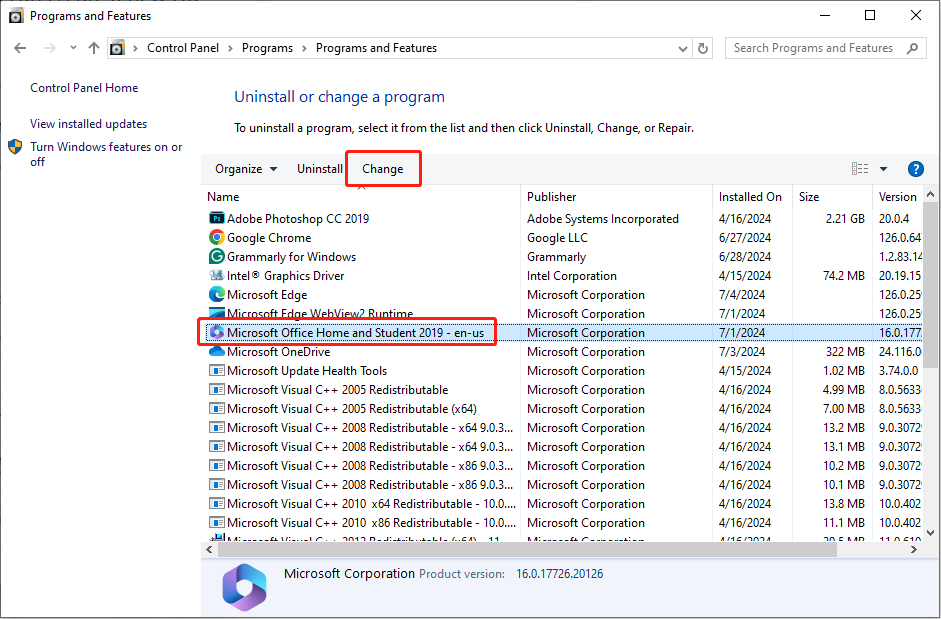Select the Visual C++ 2008 x86 10.2 MB row
The image size is (941, 619).
pos(563,466)
